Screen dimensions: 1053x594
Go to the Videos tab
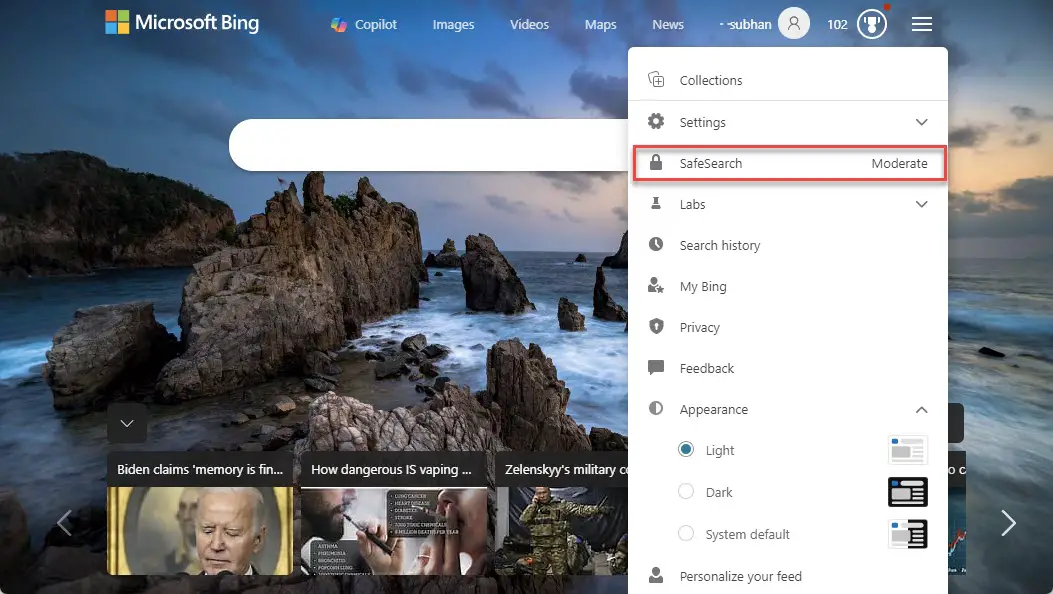[529, 25]
